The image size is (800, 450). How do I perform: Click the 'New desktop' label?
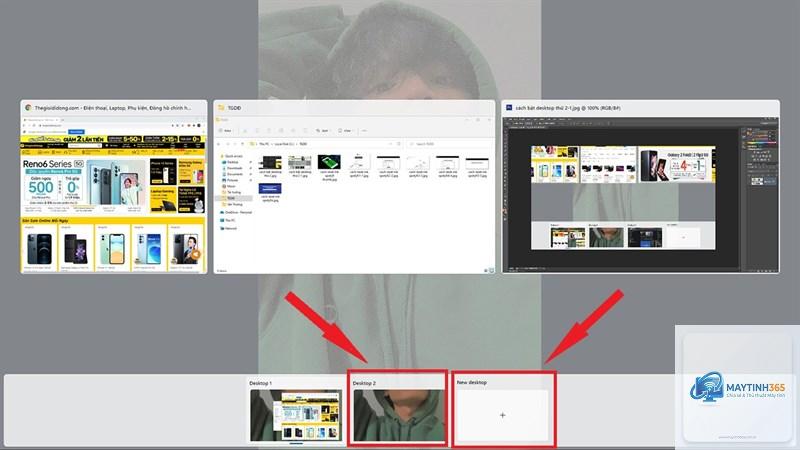pos(471,382)
